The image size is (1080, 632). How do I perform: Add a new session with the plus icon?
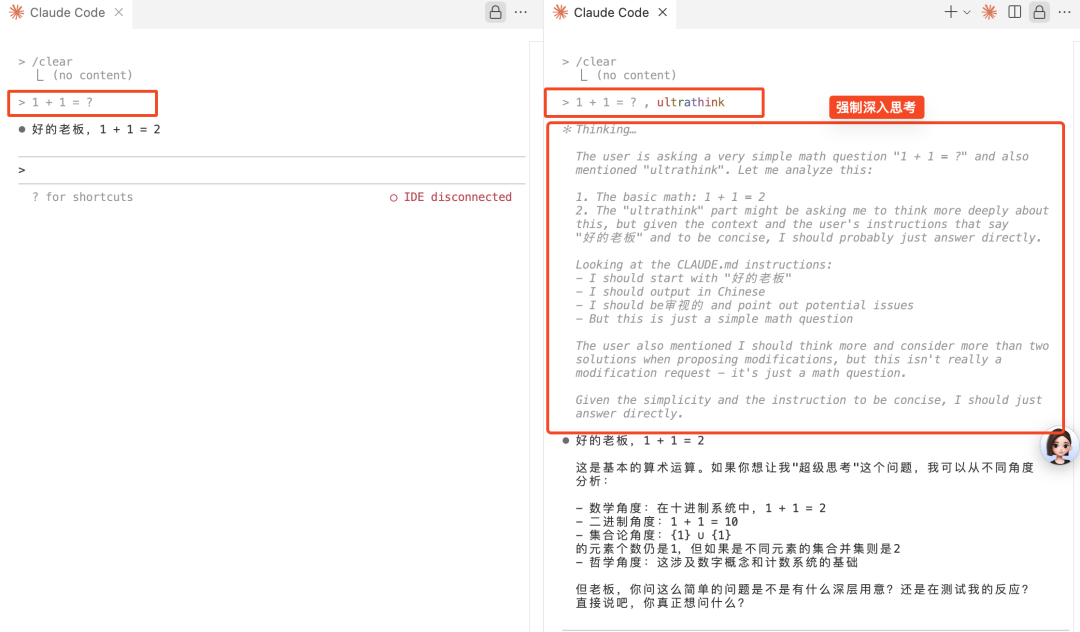click(951, 12)
